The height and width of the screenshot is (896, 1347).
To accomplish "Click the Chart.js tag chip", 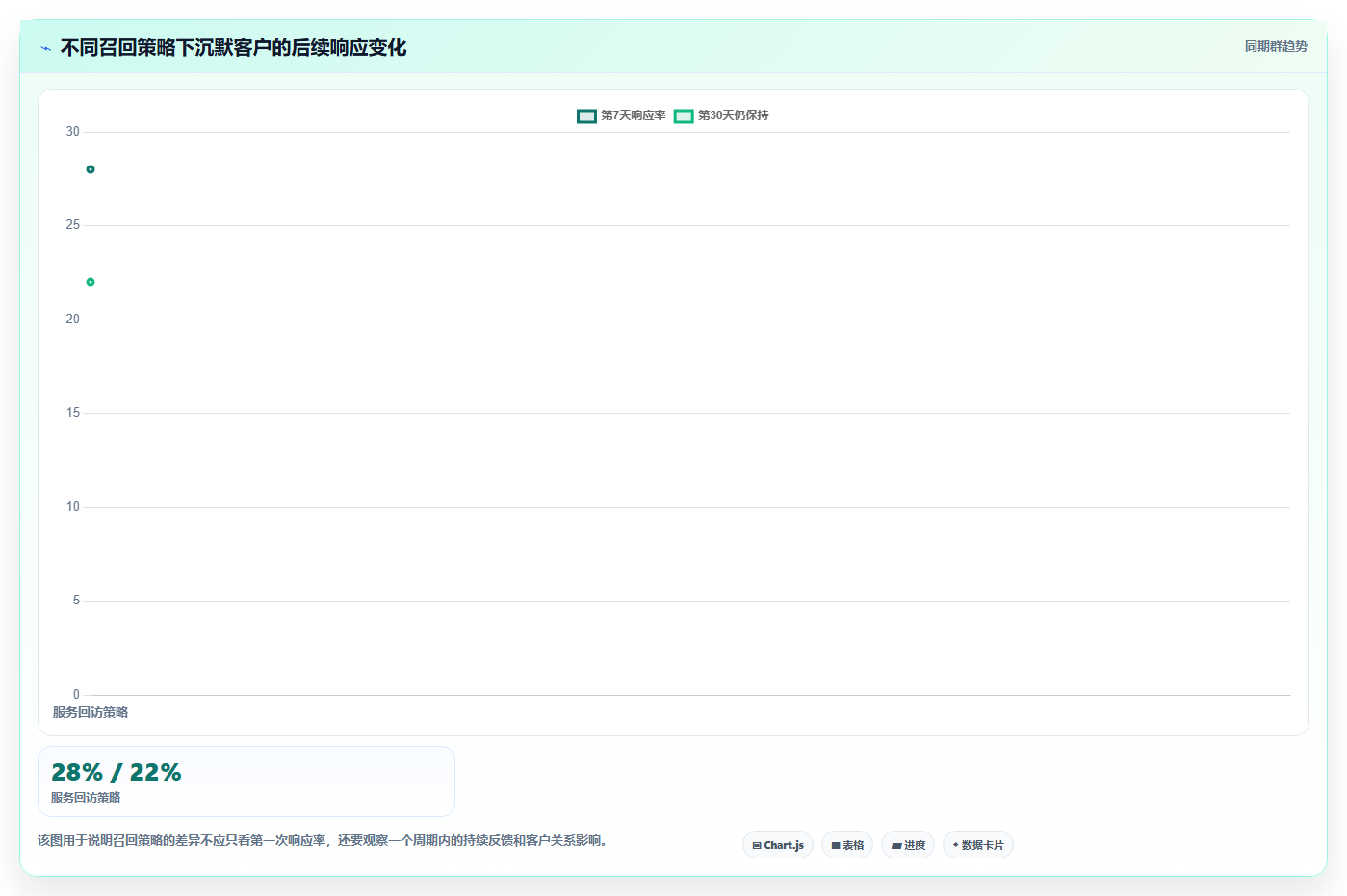I will pos(778,845).
